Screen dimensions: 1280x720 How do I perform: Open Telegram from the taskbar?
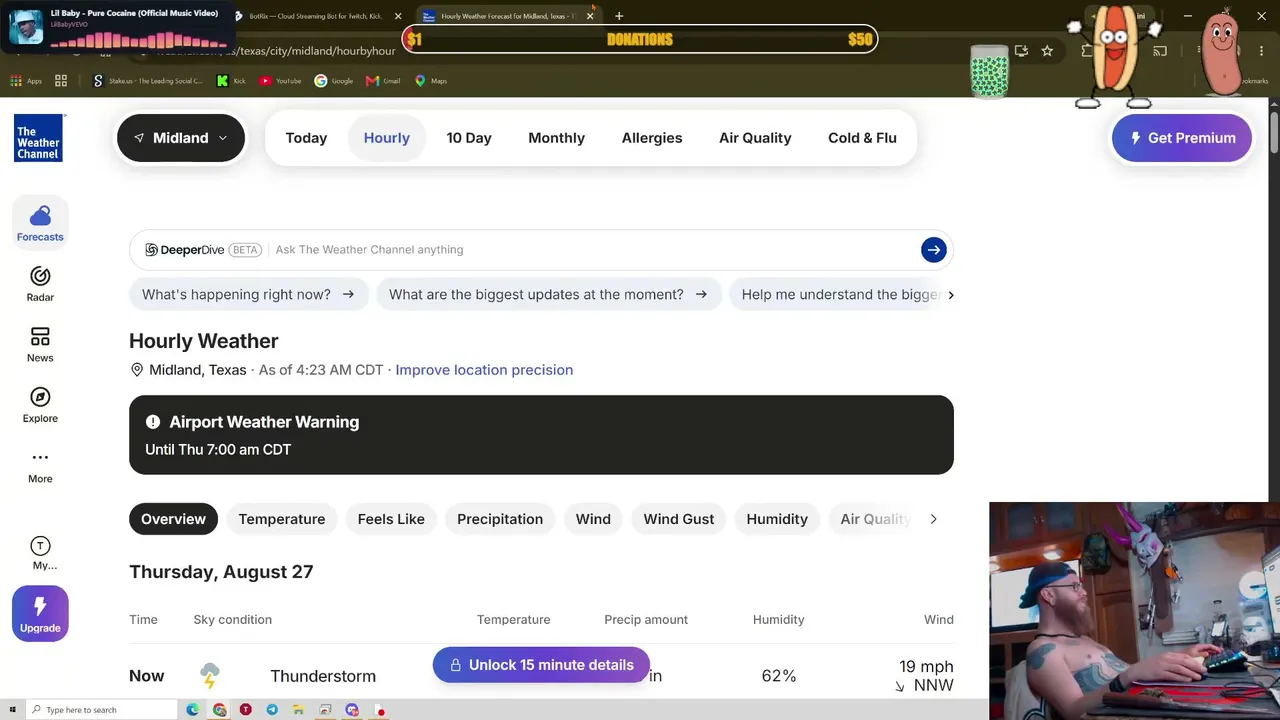click(x=272, y=710)
